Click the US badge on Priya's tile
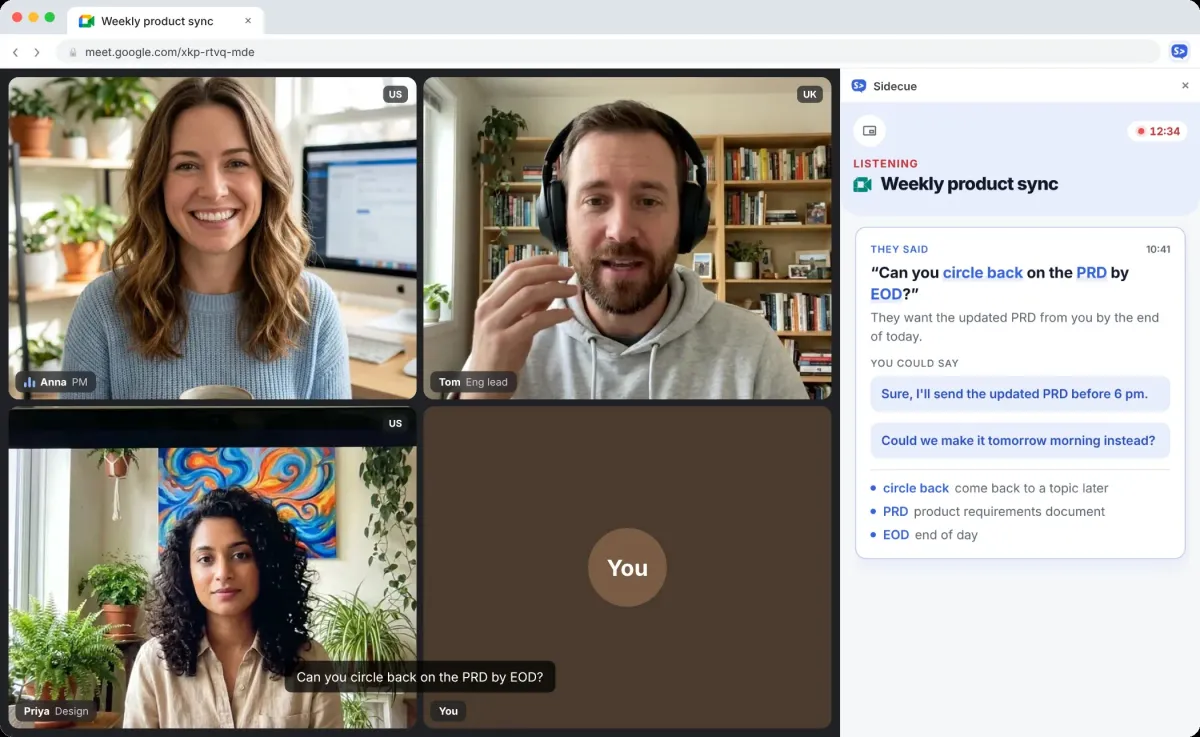Viewport: 1200px width, 737px height. [395, 423]
